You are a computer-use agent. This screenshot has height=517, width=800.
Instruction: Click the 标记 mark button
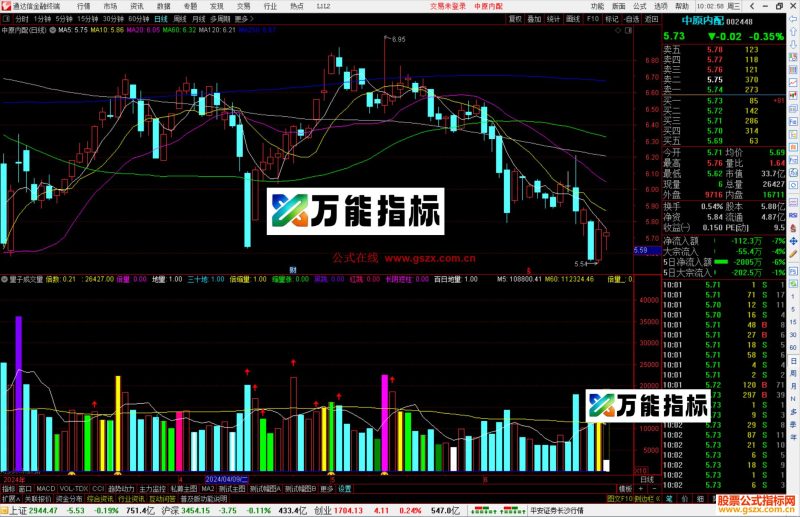[612, 19]
